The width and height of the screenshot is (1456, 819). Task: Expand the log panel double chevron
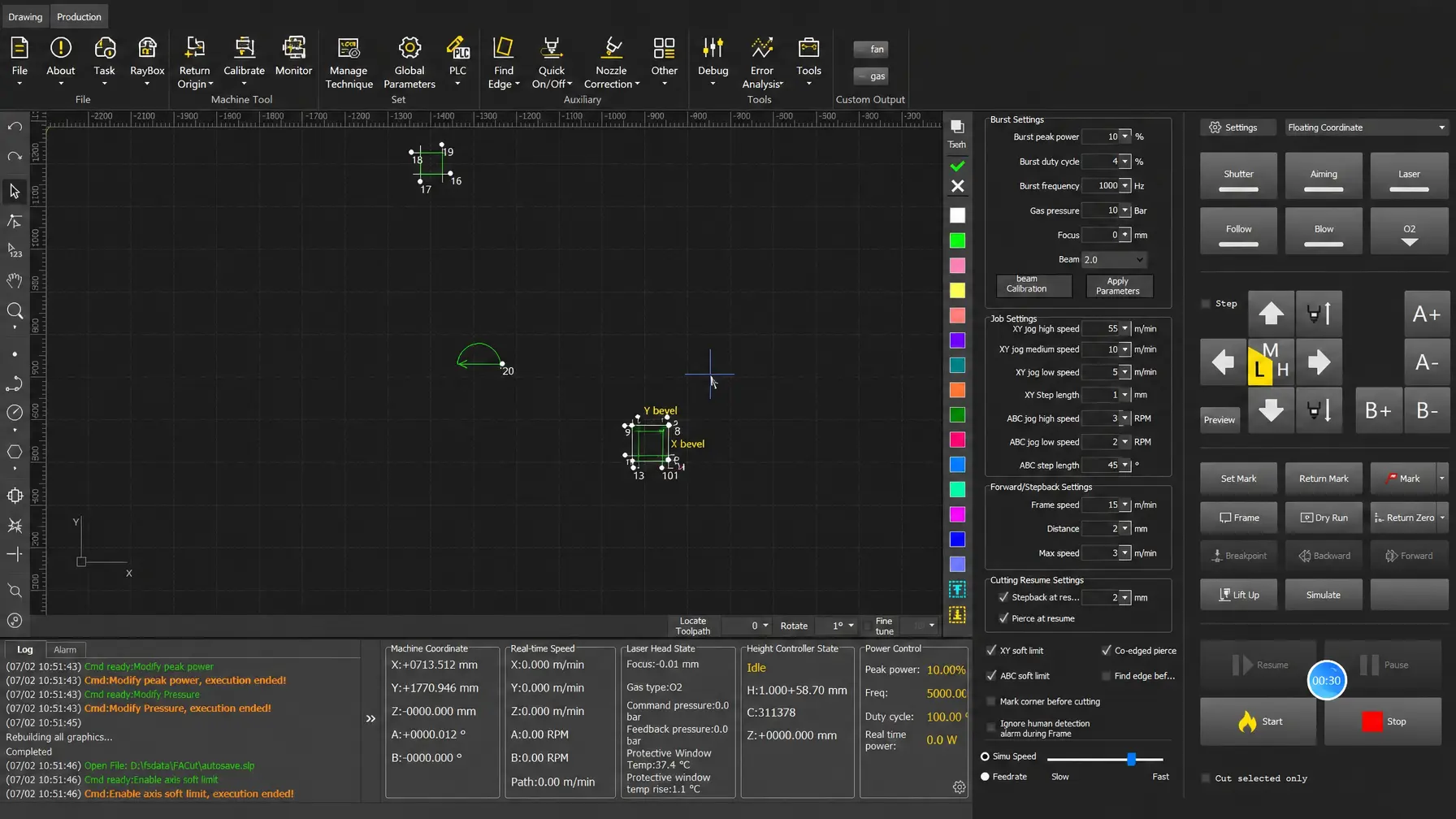pyautogui.click(x=370, y=718)
